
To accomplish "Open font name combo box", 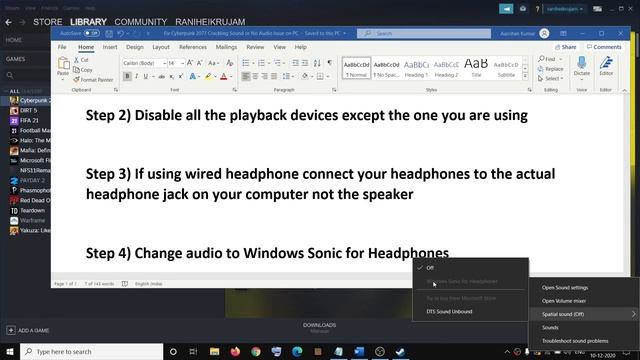I will 144,63.
